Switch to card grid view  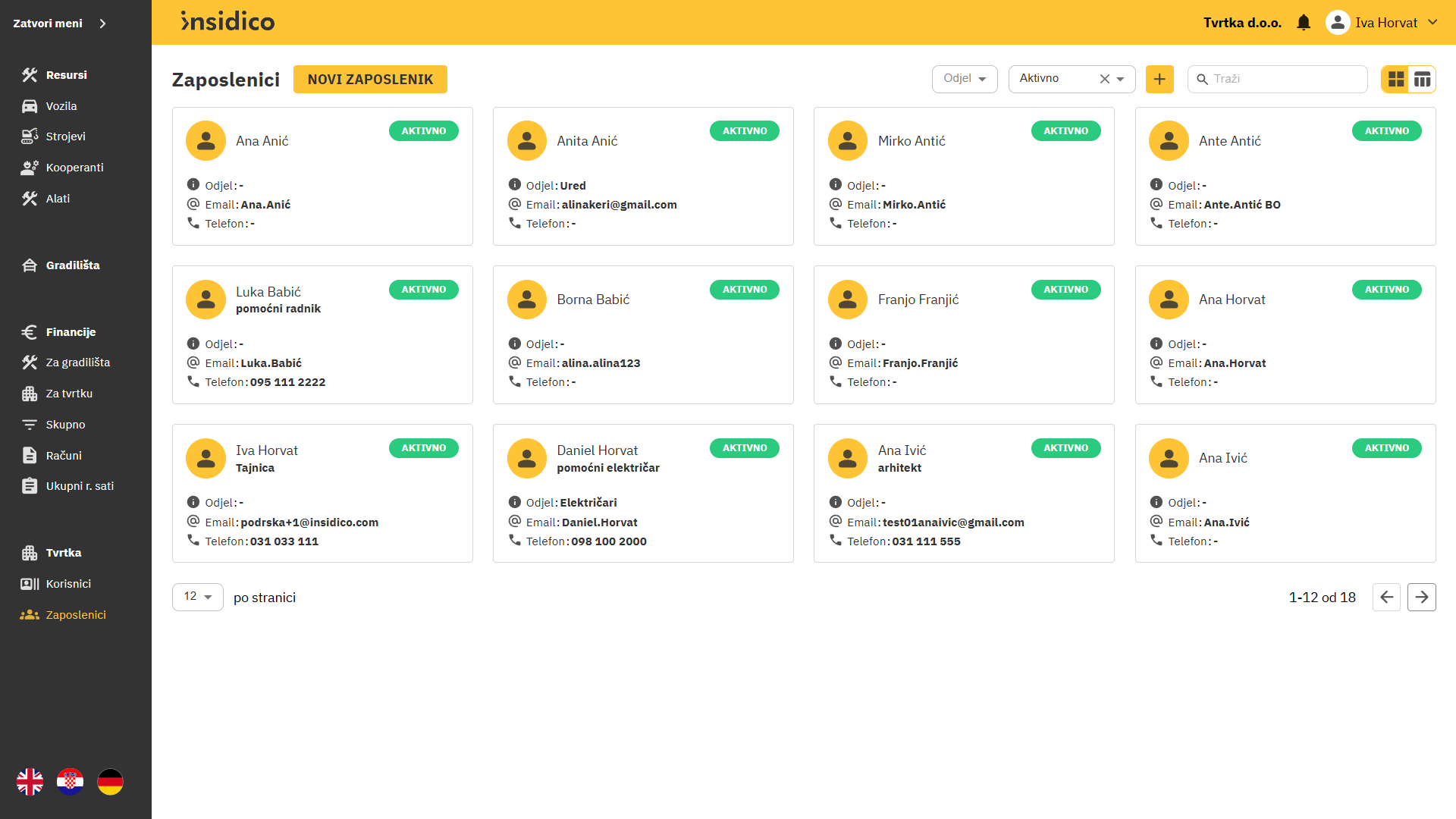pos(1395,79)
